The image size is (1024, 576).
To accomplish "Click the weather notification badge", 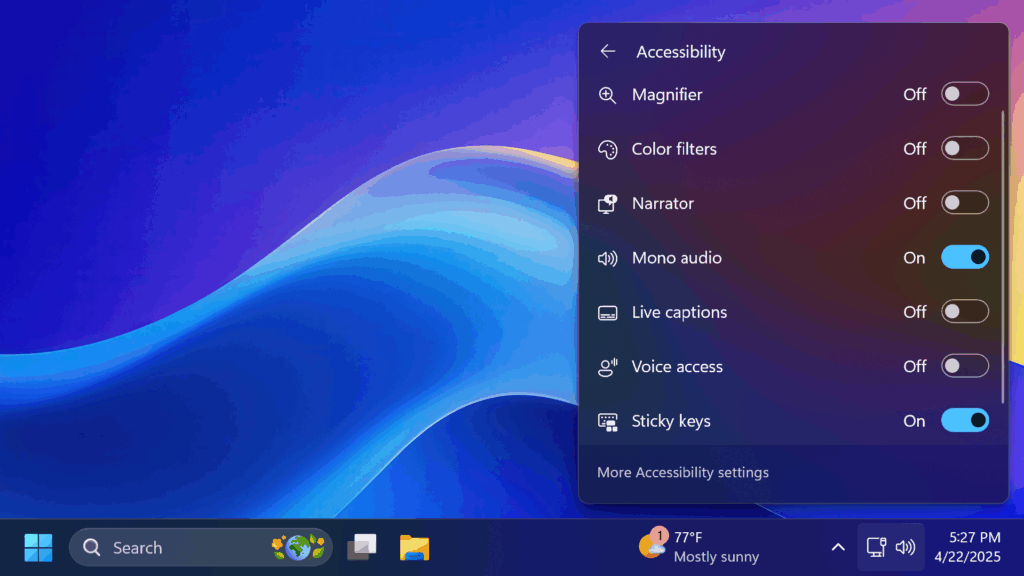I will pyautogui.click(x=660, y=536).
